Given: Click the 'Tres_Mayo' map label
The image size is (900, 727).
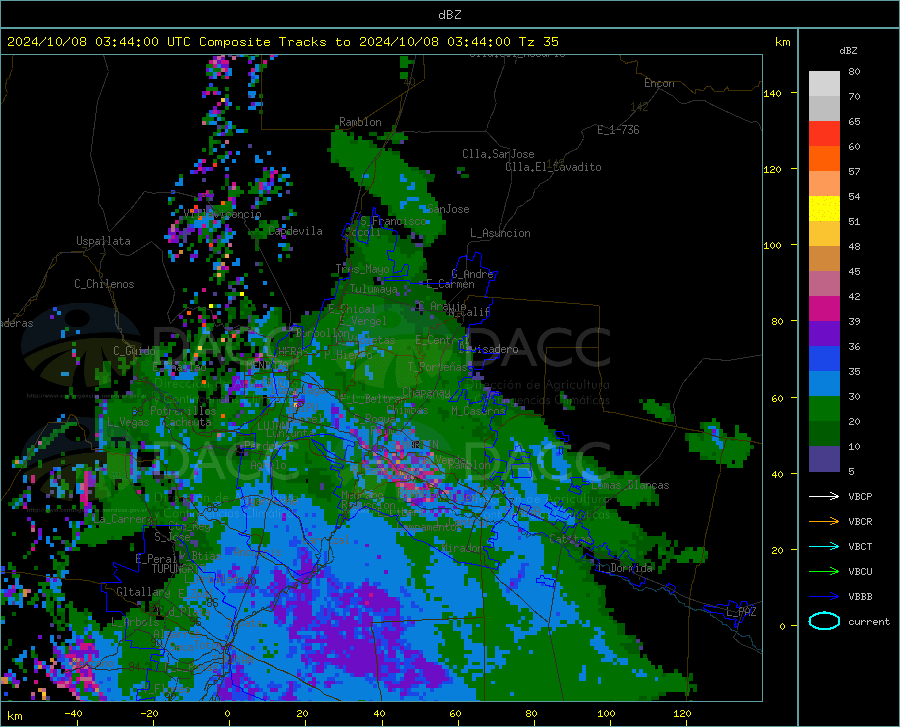Looking at the screenshot, I should (x=363, y=269).
